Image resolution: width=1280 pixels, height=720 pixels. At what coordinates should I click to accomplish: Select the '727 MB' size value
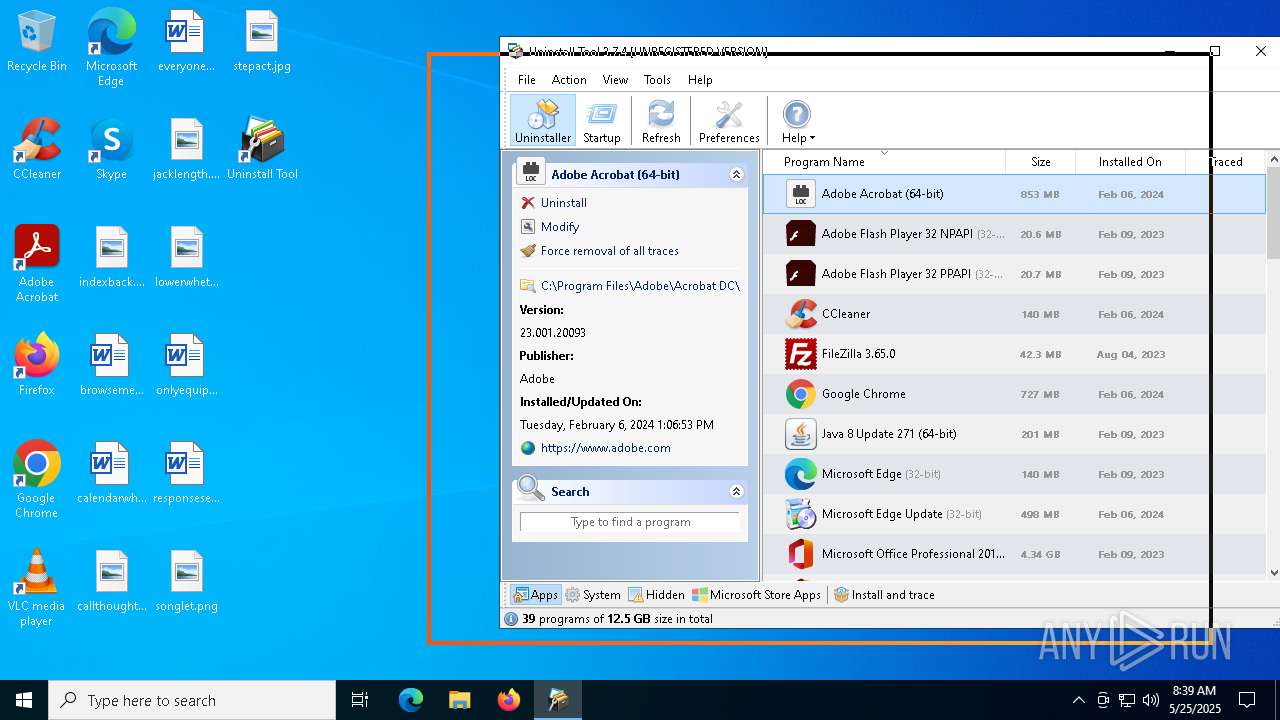pos(1040,394)
